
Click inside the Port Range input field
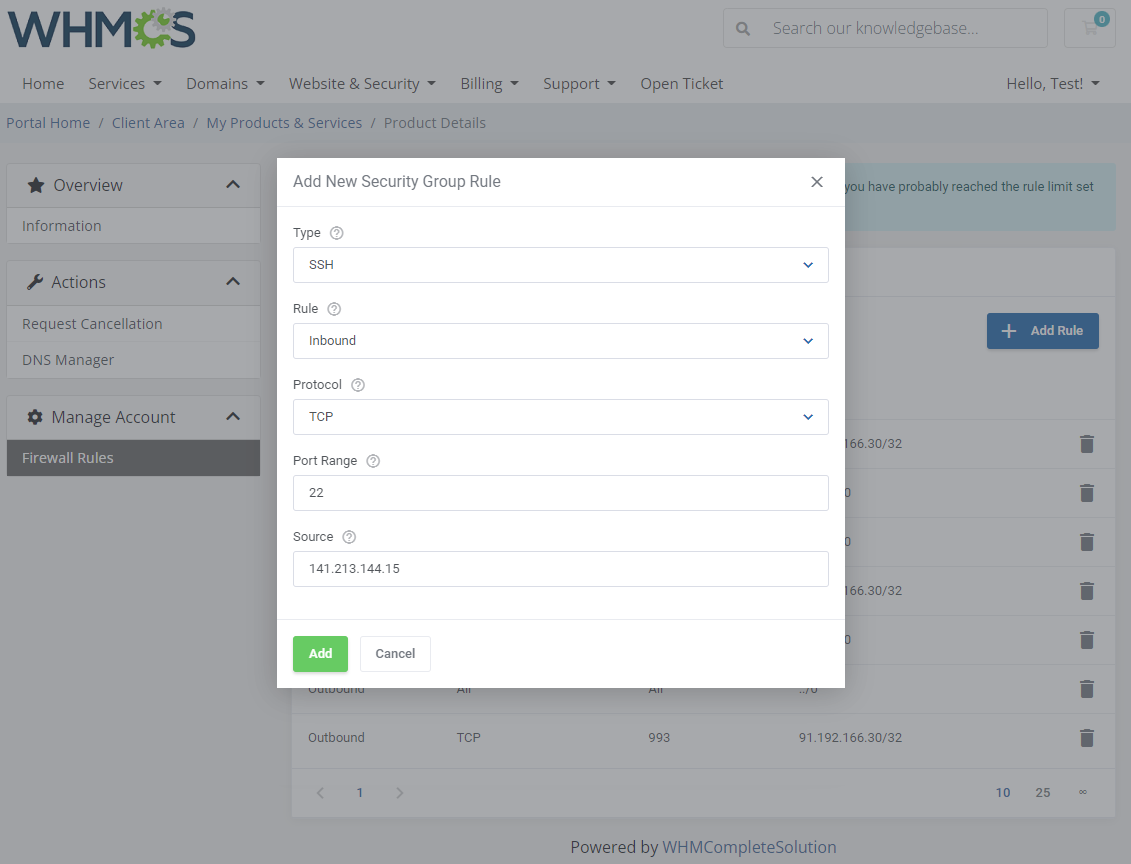tap(560, 492)
